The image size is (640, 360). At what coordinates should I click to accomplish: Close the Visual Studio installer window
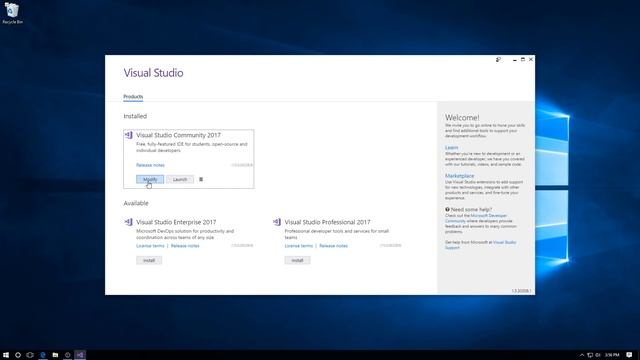[x=531, y=60]
